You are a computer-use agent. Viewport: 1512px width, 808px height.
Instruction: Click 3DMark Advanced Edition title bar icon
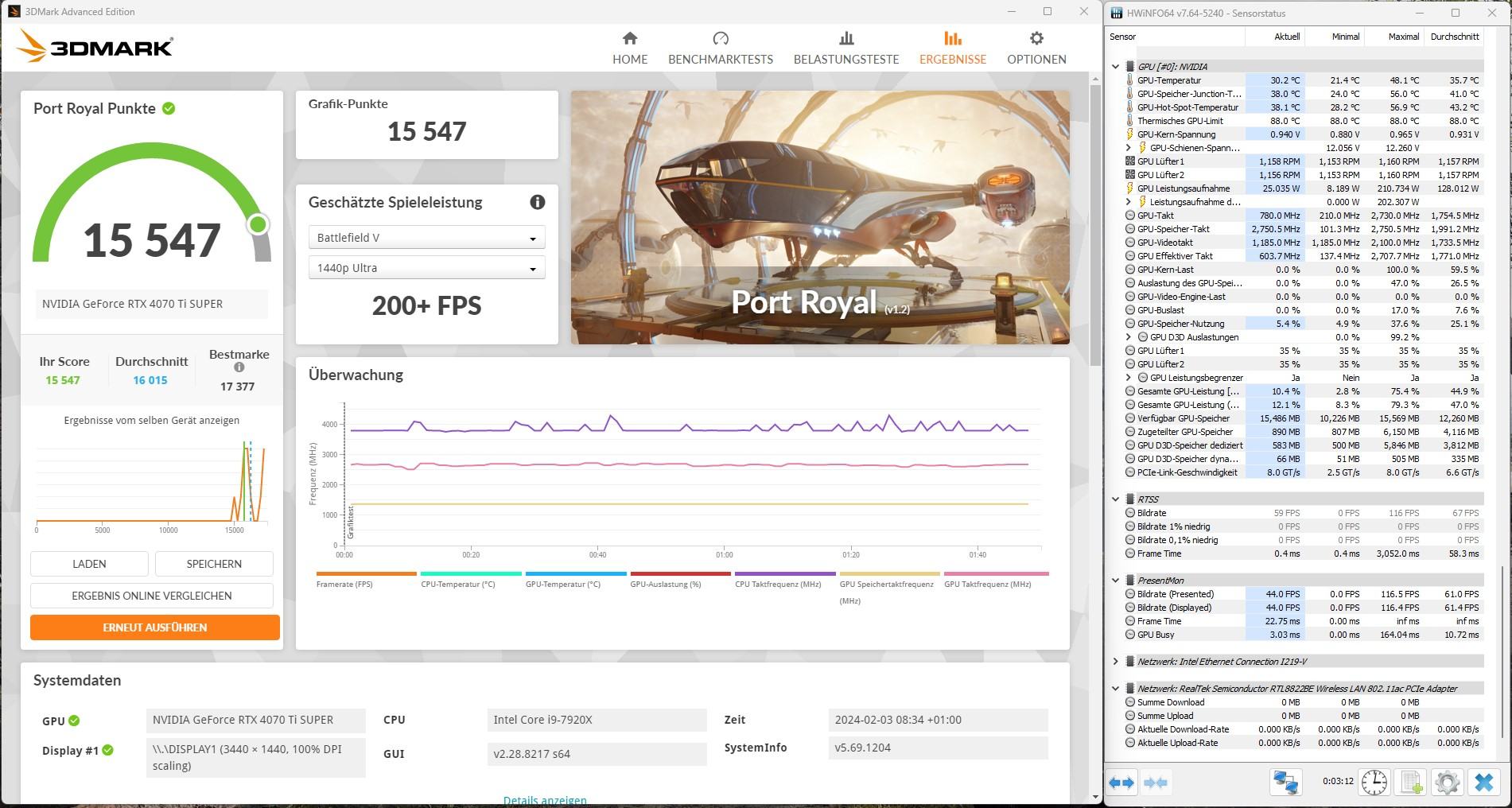tap(14, 11)
